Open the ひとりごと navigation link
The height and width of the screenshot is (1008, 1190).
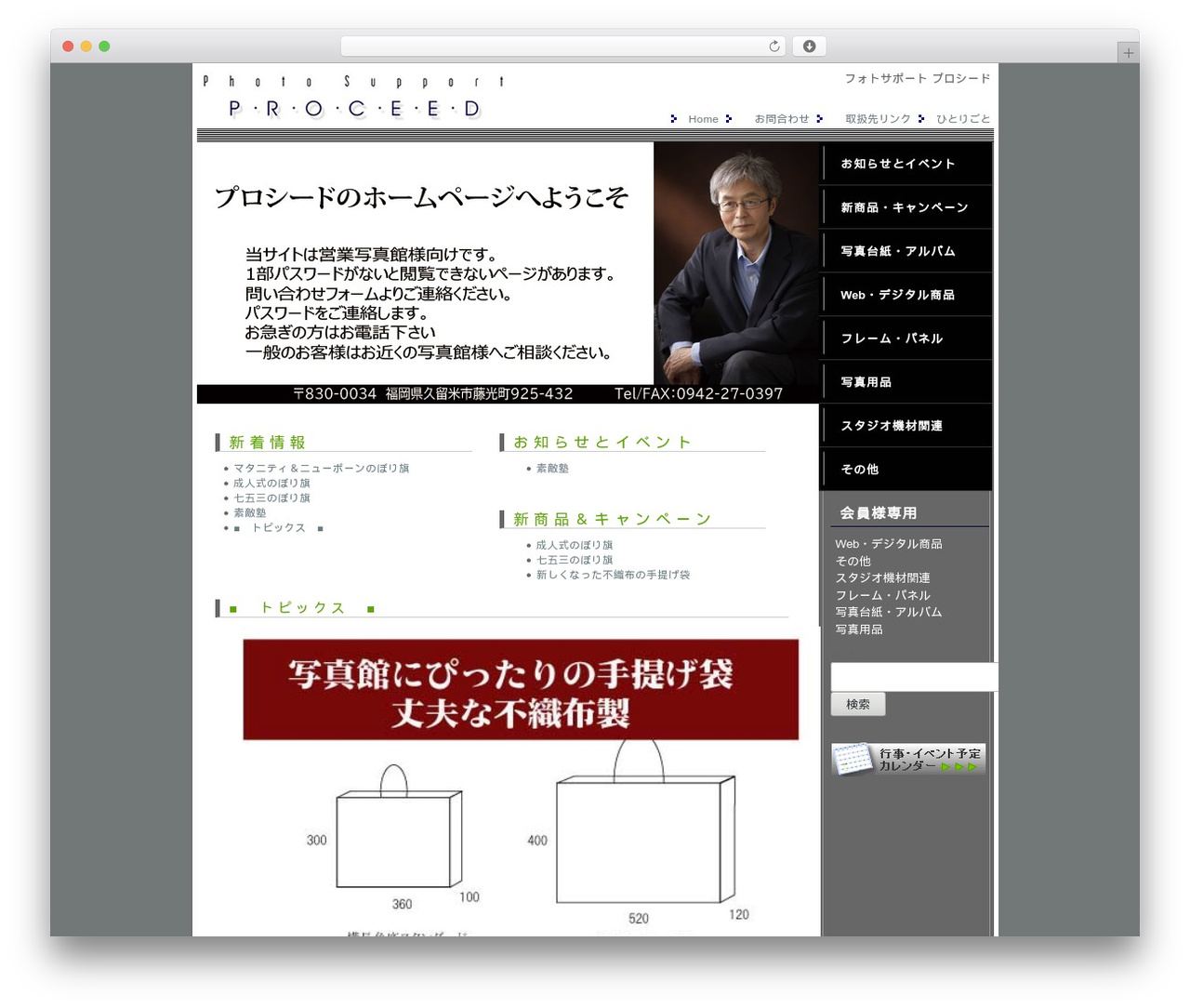963,119
